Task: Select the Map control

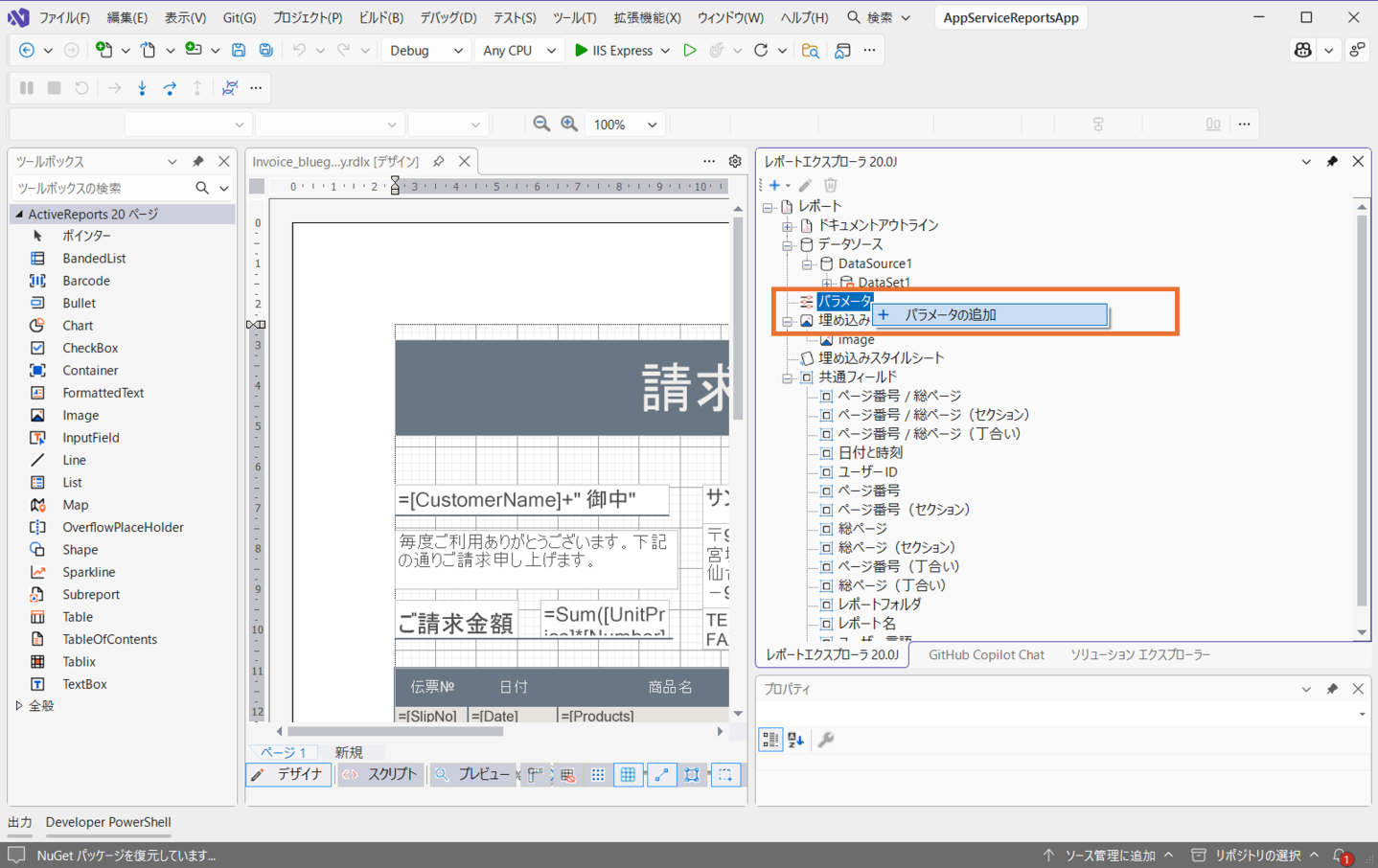Action: click(x=75, y=505)
